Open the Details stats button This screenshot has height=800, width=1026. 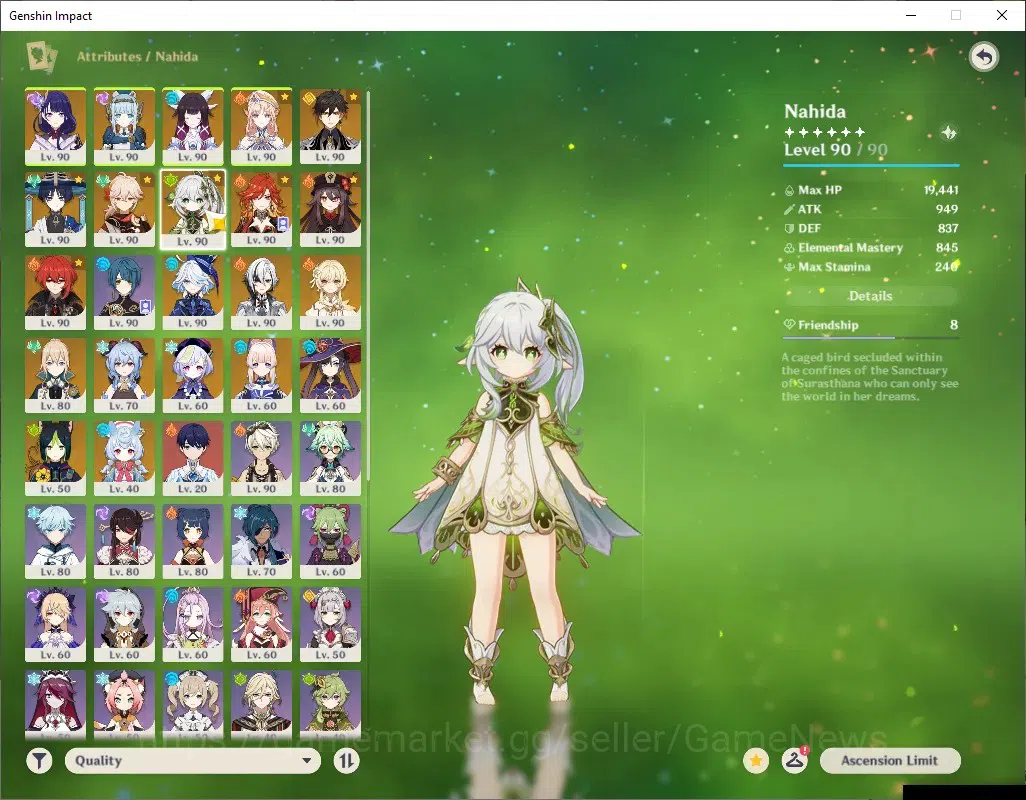(870, 296)
